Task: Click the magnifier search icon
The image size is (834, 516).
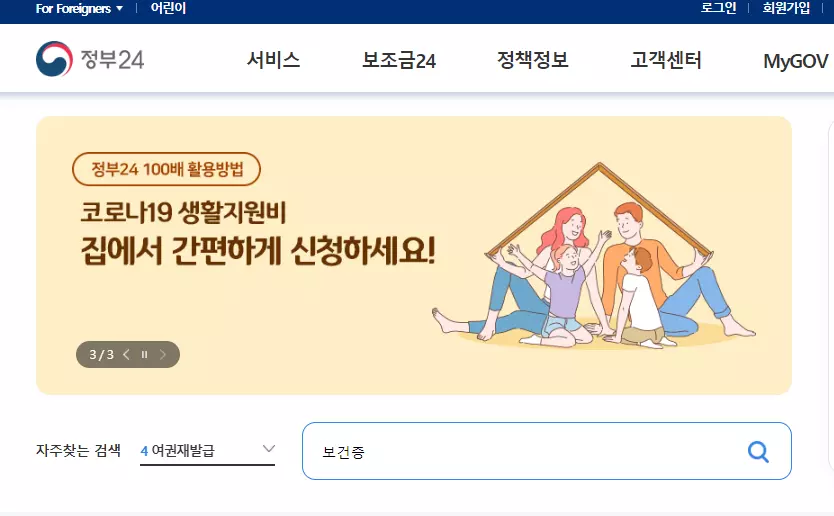Action: 758,452
